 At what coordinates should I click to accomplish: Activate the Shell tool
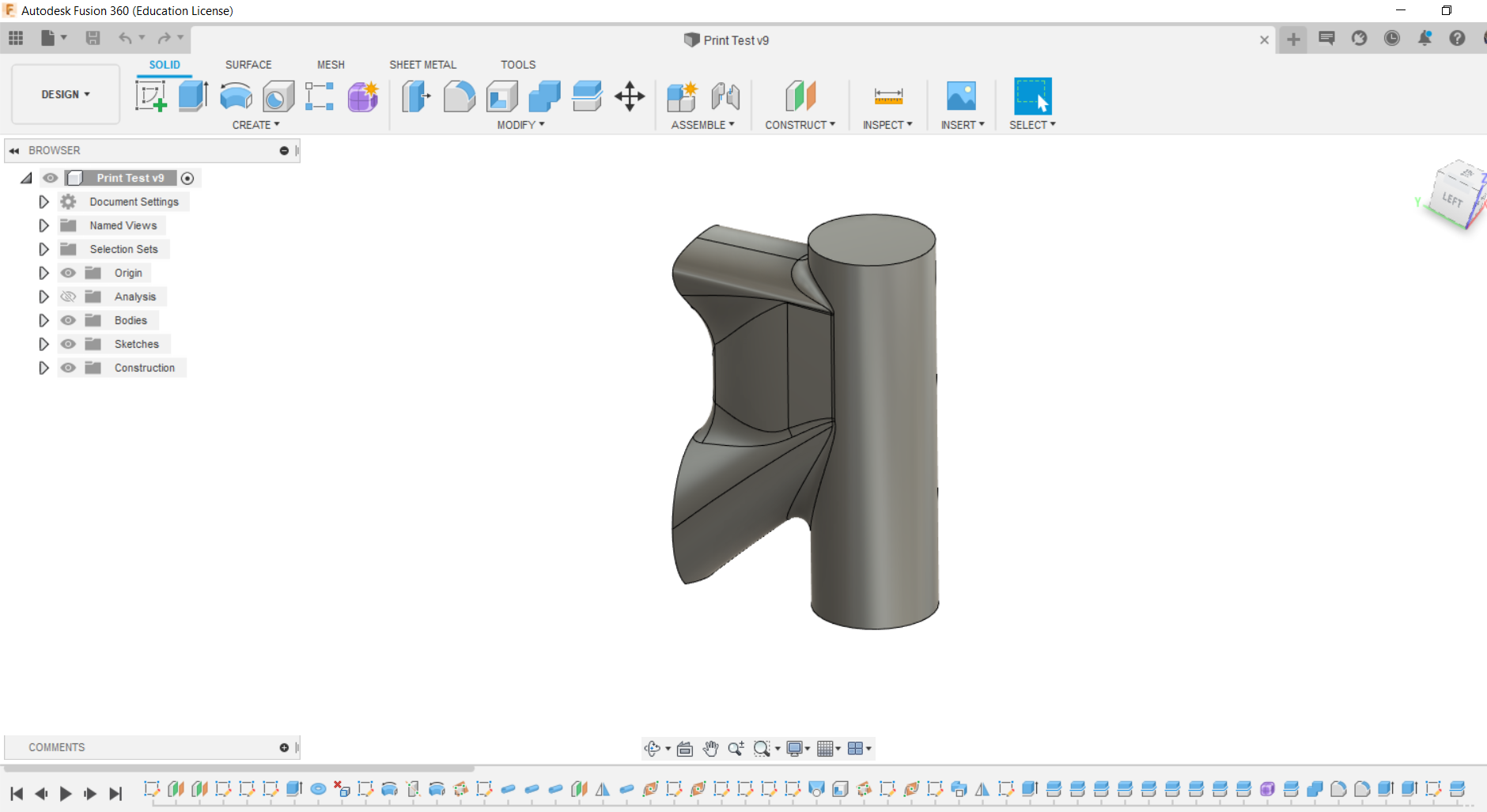pos(501,96)
